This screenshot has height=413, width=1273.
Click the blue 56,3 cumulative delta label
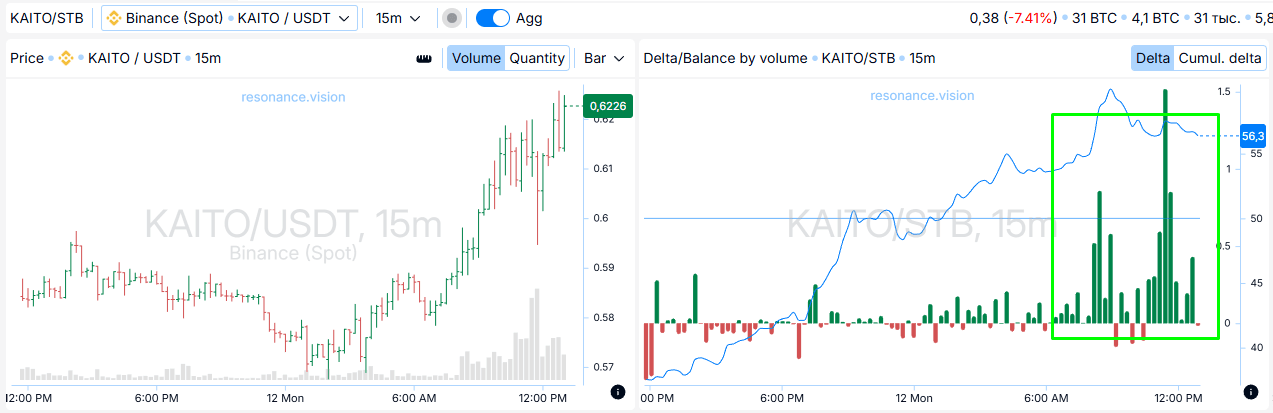(x=1253, y=136)
